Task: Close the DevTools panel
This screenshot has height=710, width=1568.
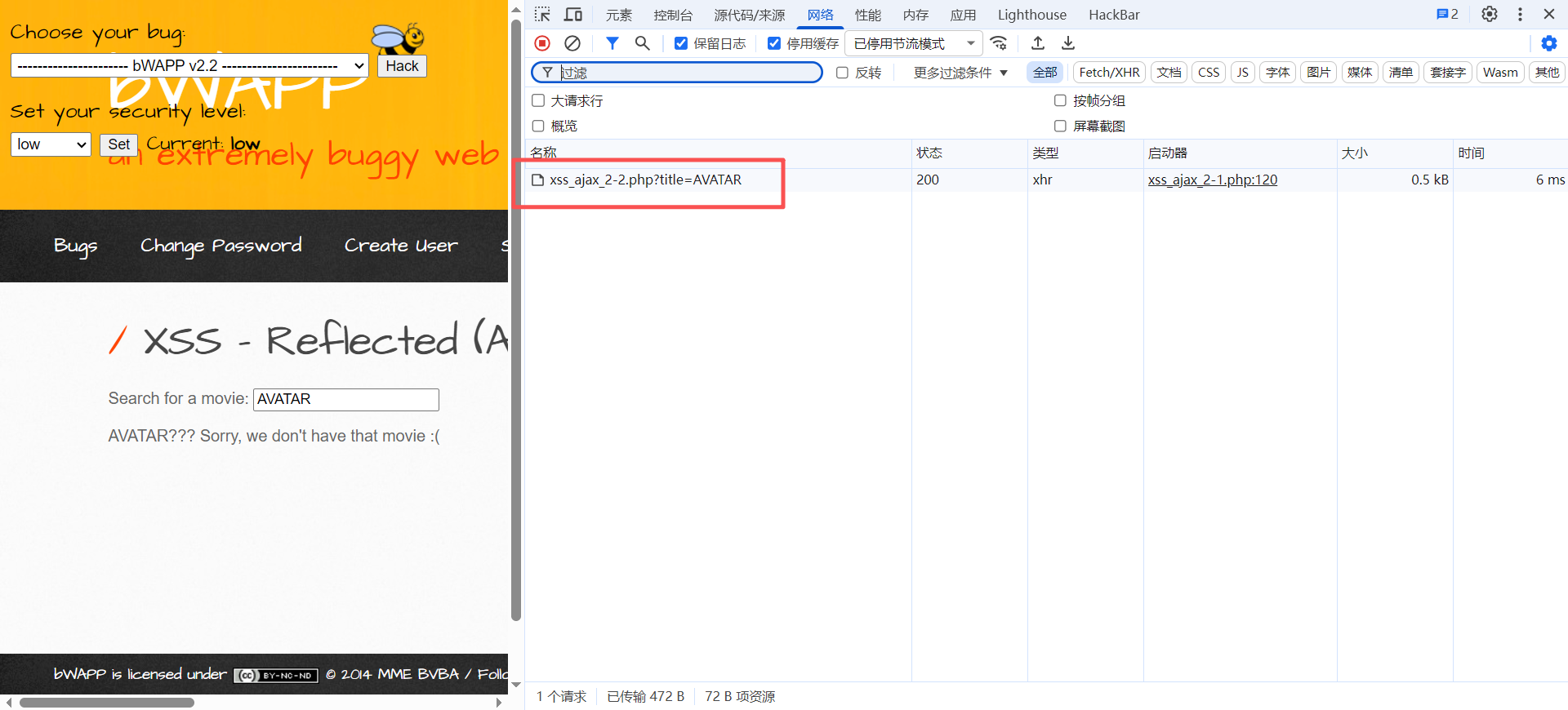Action: [1549, 15]
